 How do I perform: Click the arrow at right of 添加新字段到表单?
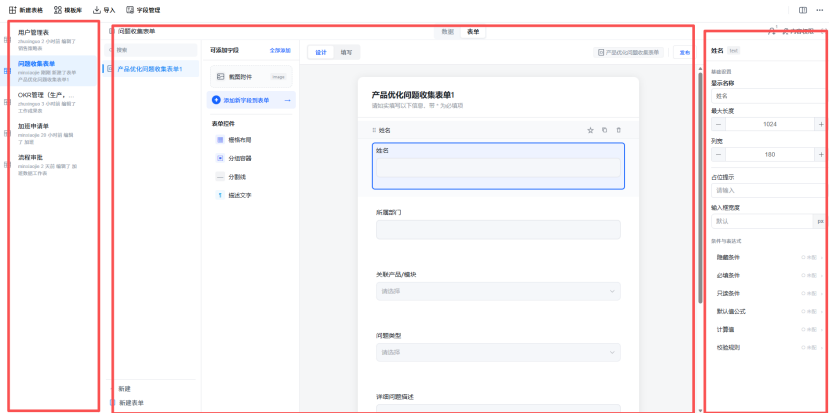click(x=287, y=100)
